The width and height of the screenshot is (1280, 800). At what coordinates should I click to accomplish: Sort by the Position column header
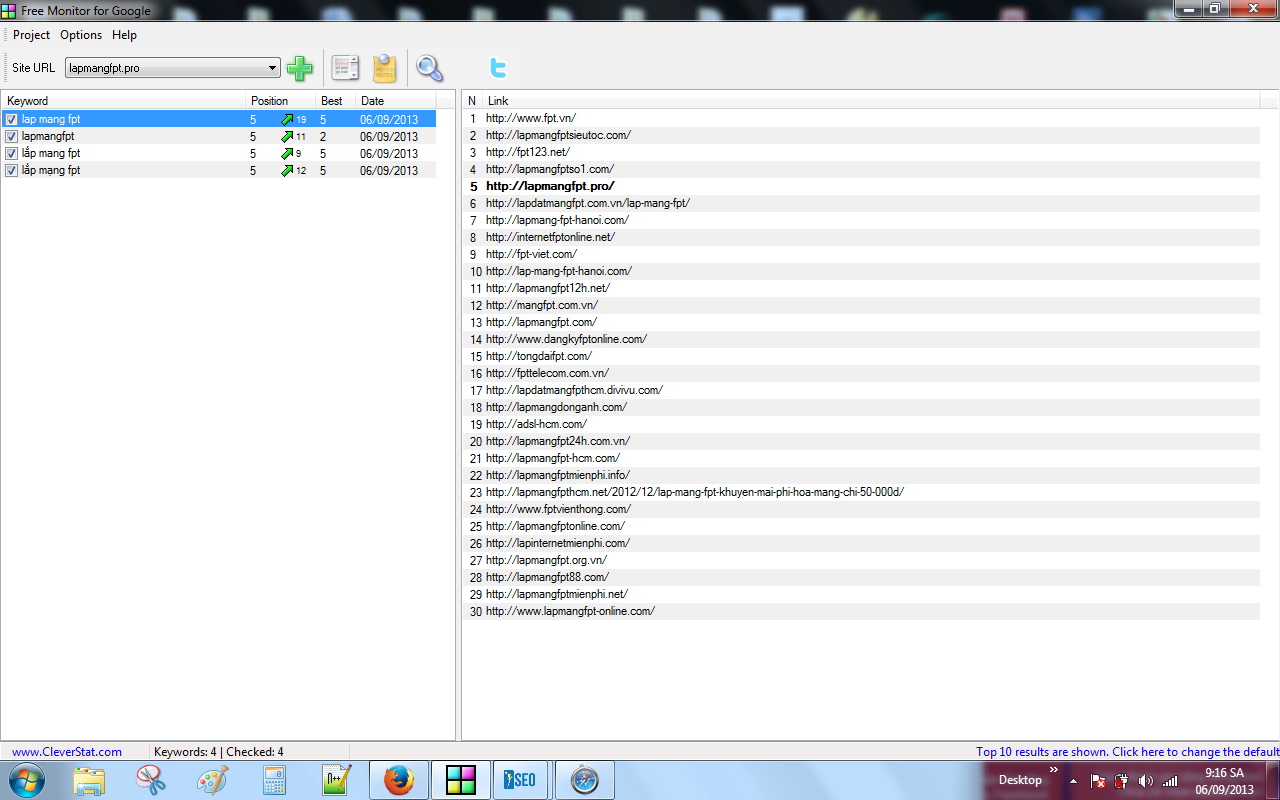click(x=281, y=101)
